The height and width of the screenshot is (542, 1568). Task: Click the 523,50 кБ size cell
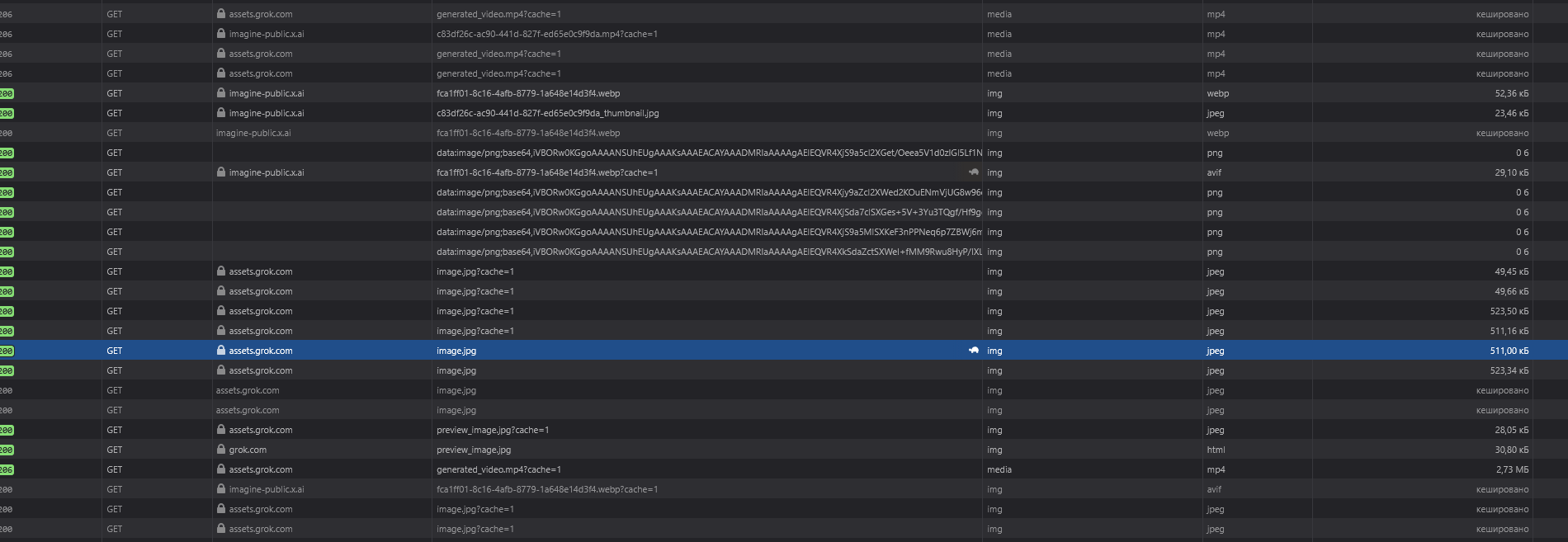click(x=1509, y=311)
